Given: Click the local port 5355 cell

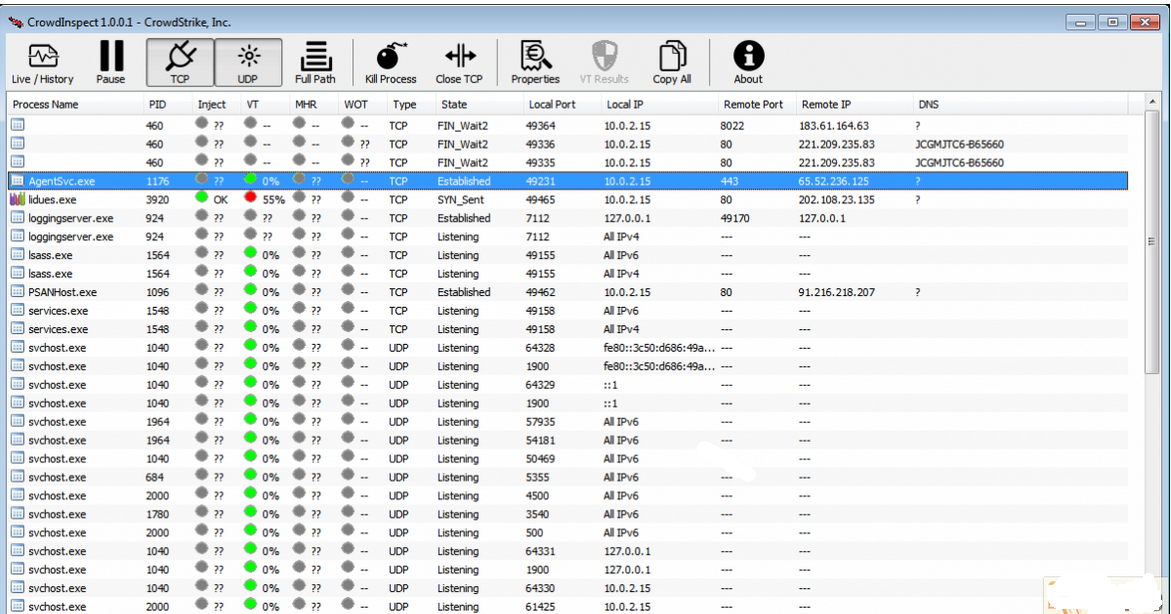Looking at the screenshot, I should coord(537,477).
